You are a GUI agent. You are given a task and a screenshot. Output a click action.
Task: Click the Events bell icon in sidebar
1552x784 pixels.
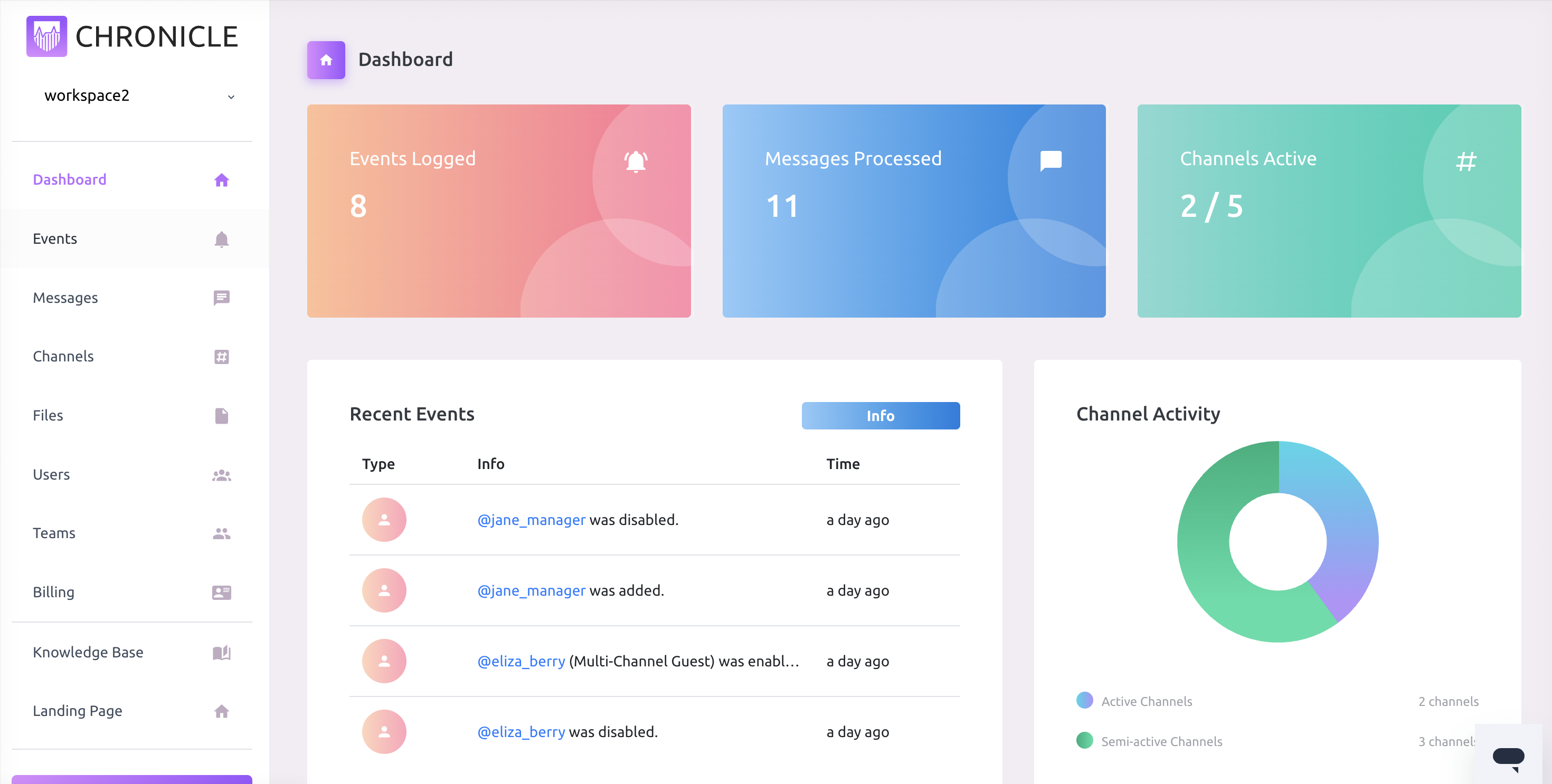tap(221, 239)
